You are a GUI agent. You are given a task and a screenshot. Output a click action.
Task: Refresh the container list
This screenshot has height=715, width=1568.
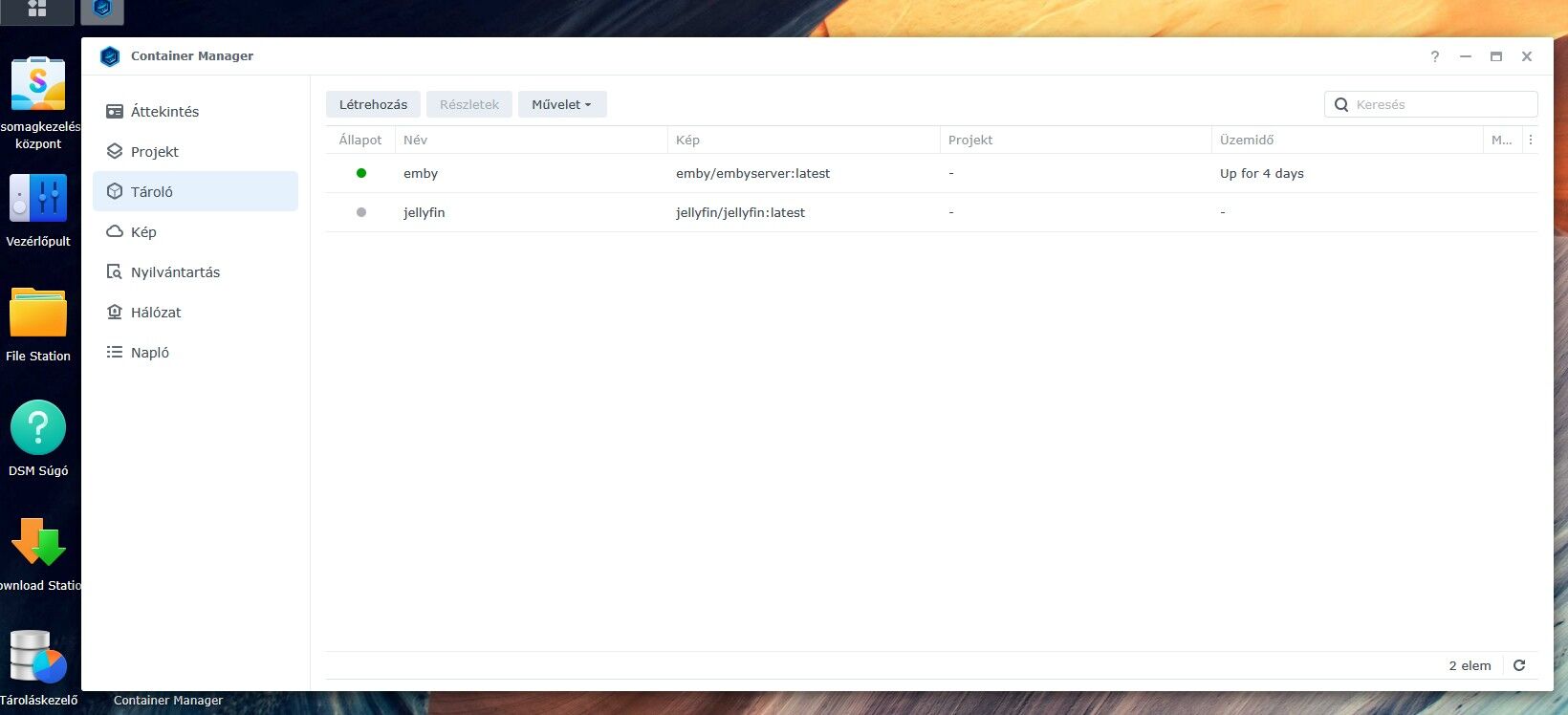1519,665
